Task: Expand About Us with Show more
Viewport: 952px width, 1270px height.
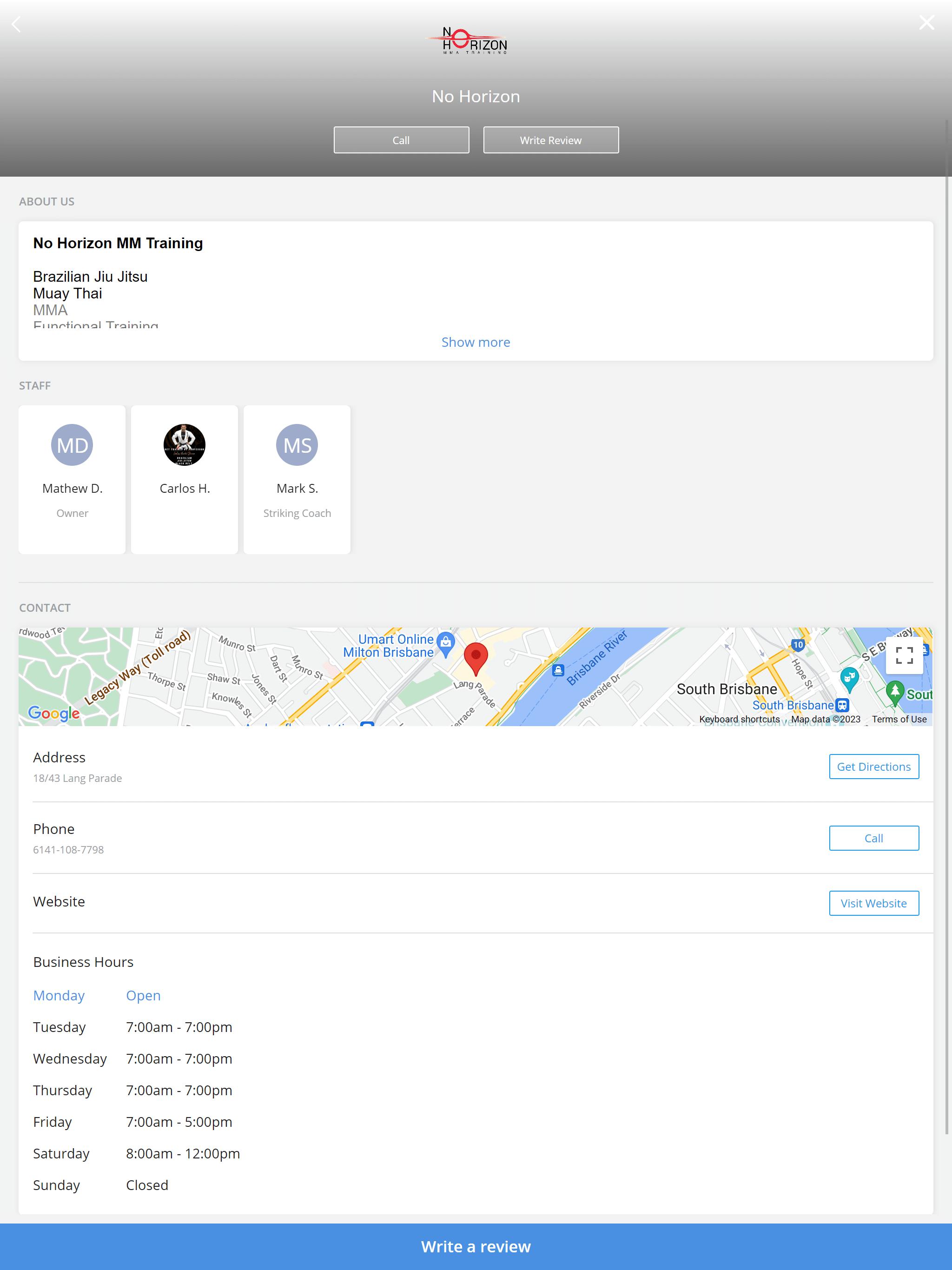Action: [x=476, y=342]
